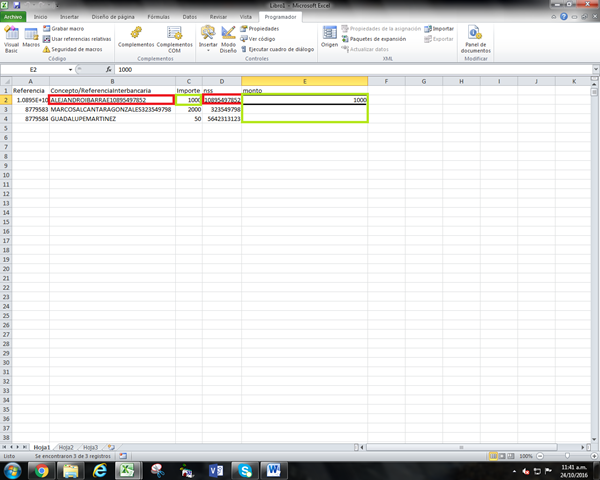Select column A header
Screen dimensions: 600x480
pyautogui.click(x=31, y=81)
